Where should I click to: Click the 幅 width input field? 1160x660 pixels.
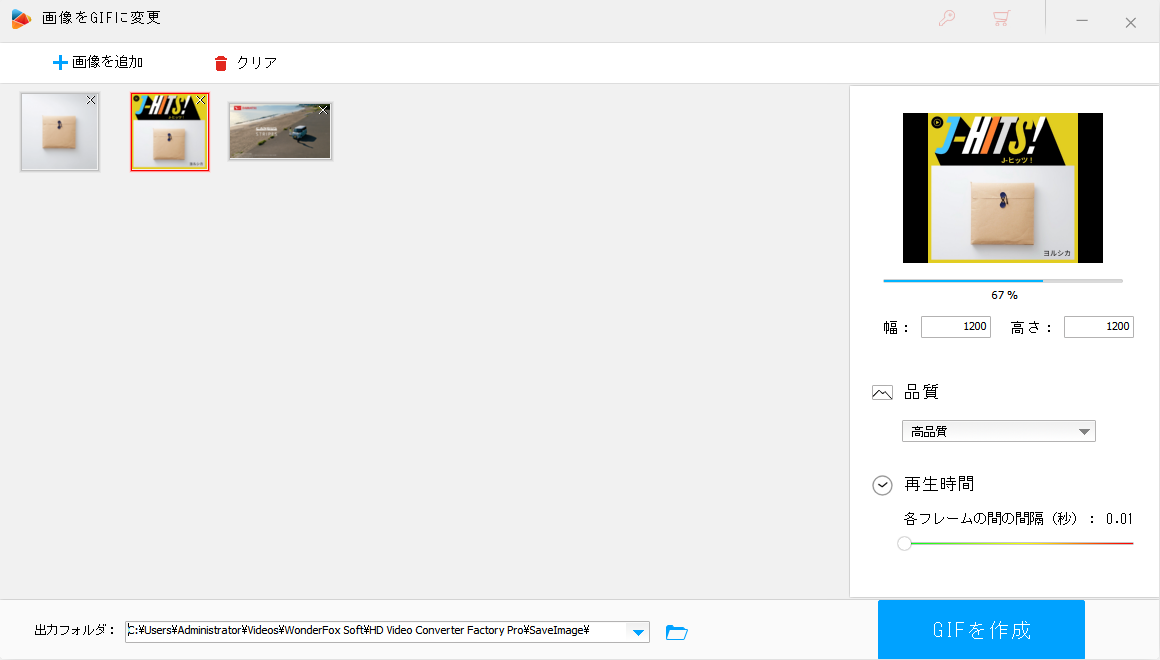tap(955, 327)
